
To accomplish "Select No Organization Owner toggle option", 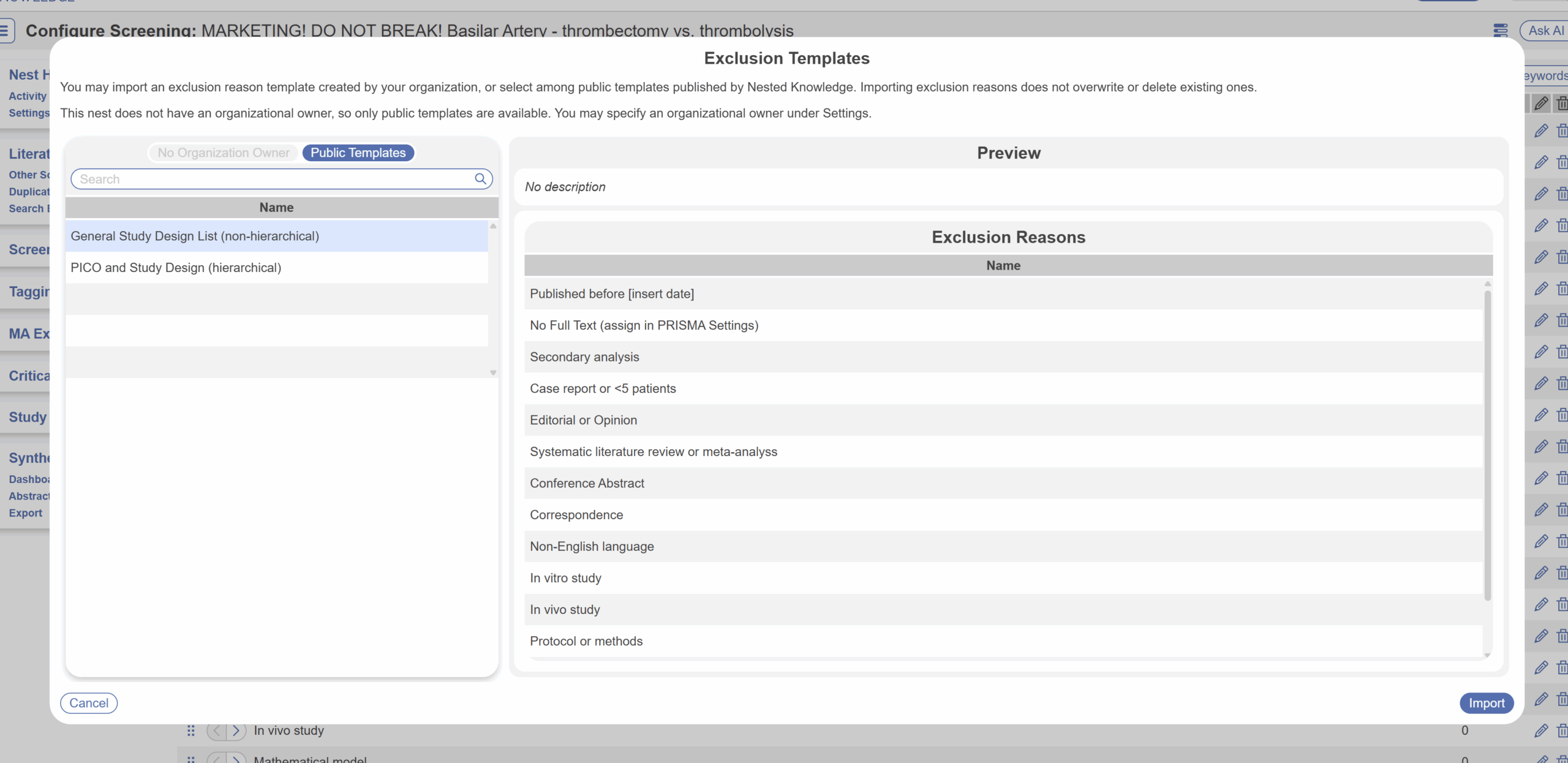I will pyautogui.click(x=224, y=153).
